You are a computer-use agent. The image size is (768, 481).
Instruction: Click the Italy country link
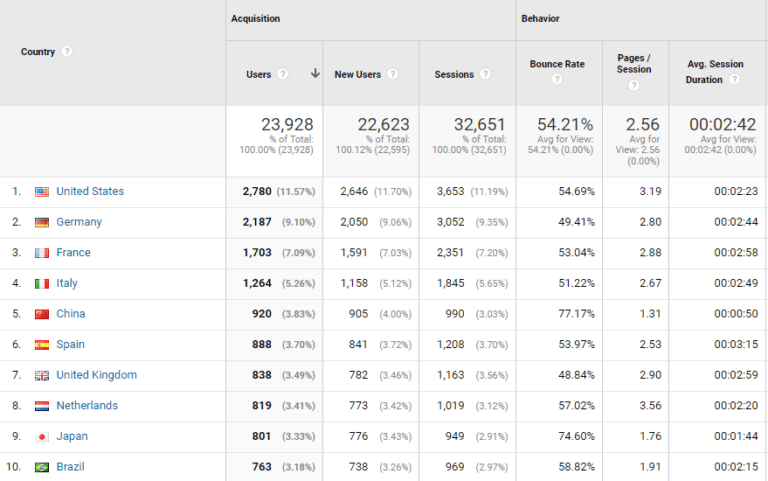tap(67, 284)
